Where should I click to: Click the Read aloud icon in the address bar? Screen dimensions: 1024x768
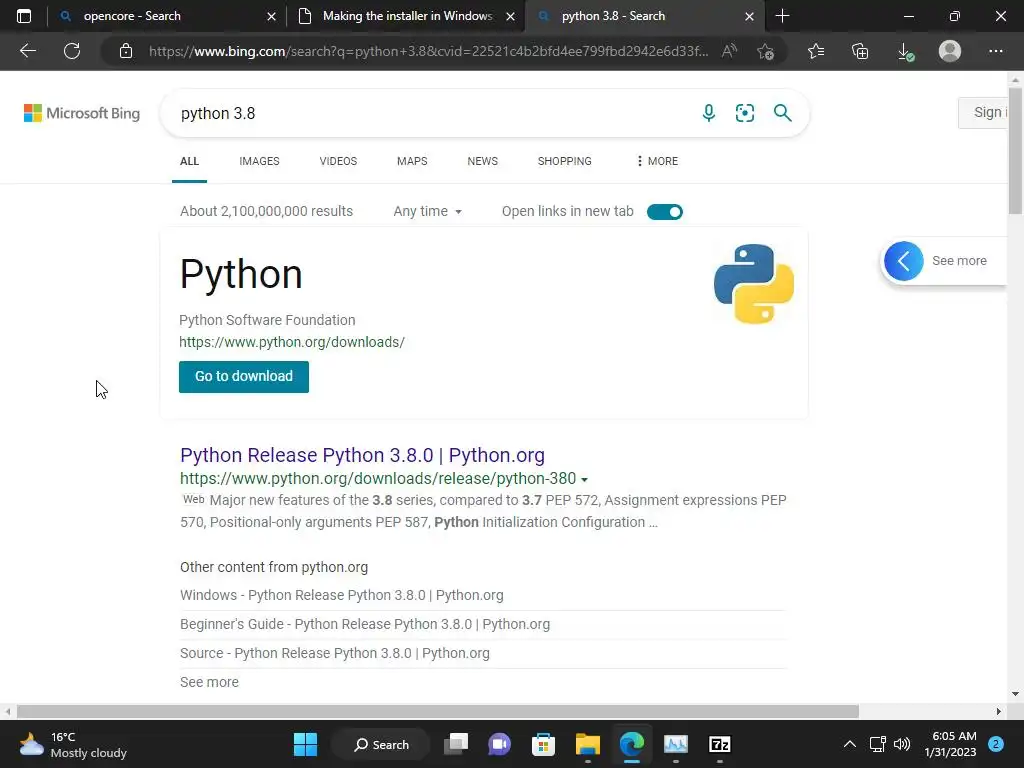pyautogui.click(x=729, y=51)
